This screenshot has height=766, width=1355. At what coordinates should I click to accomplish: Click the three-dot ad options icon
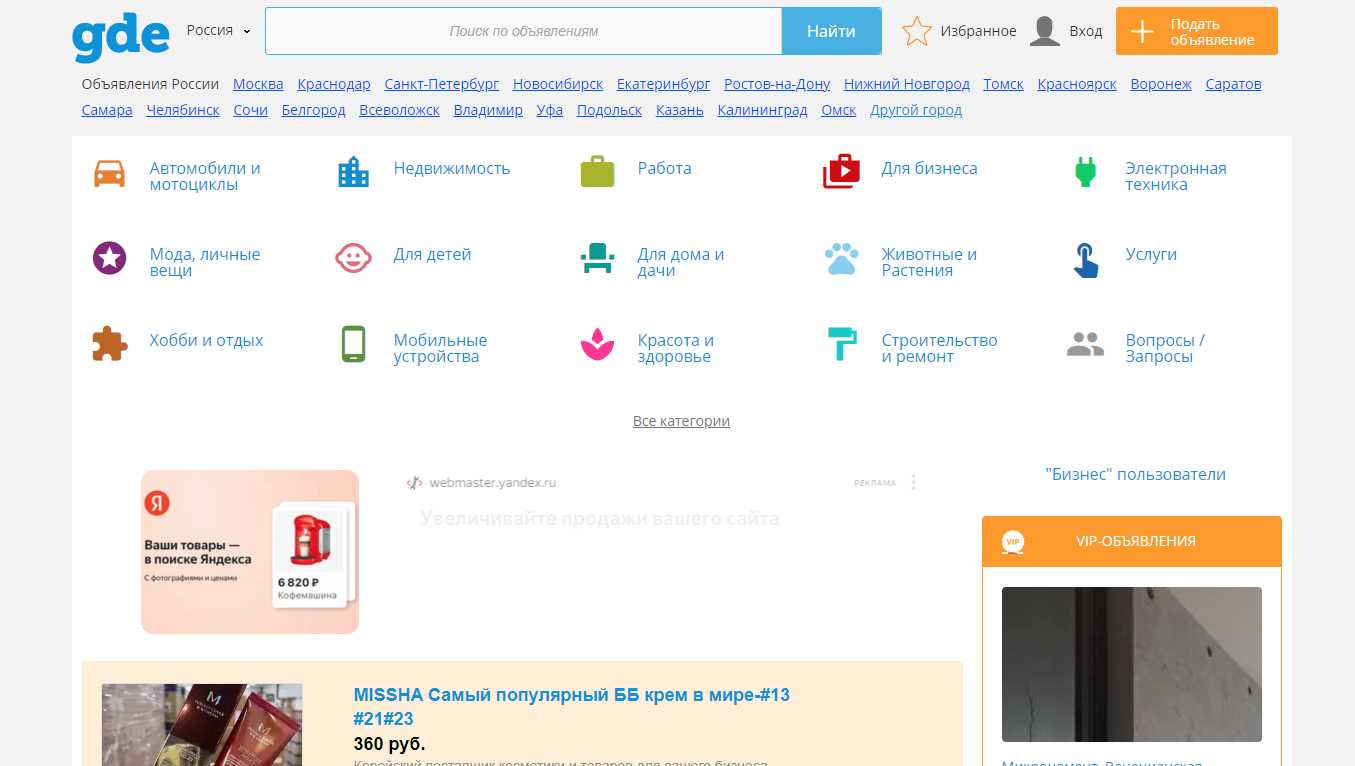tap(913, 482)
